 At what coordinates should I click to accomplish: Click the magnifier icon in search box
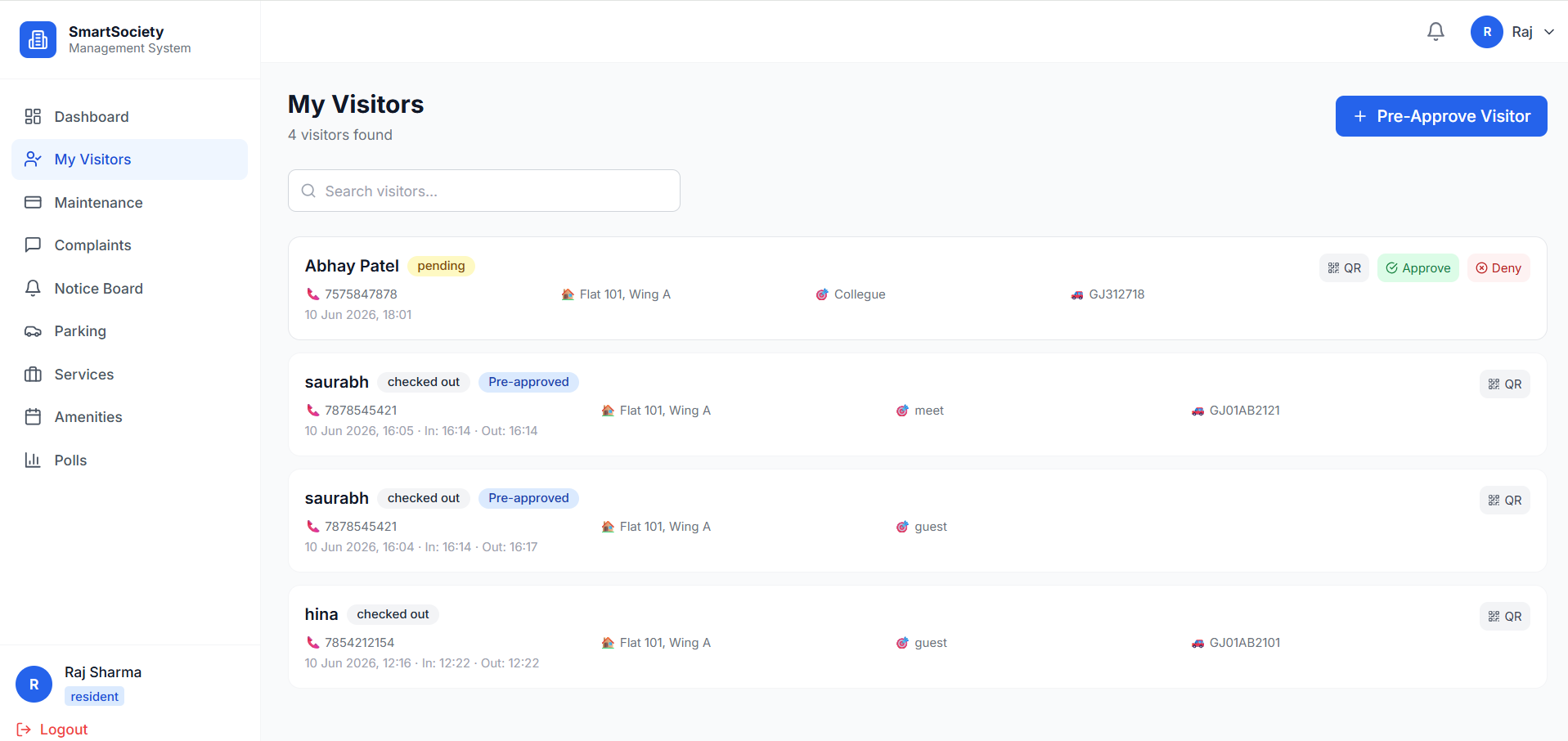coord(308,191)
